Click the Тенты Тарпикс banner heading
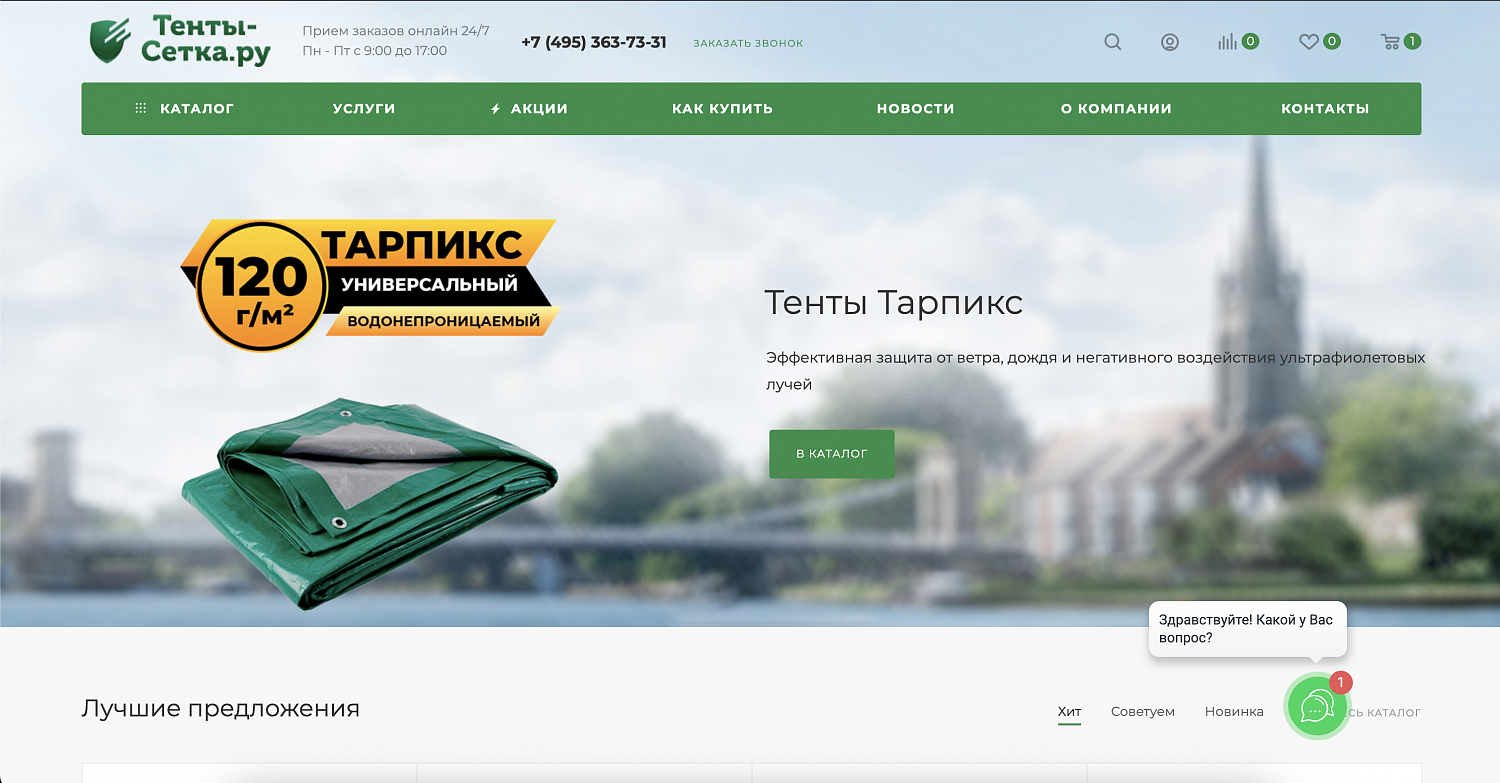Screen dimensions: 1500x783 click(893, 302)
